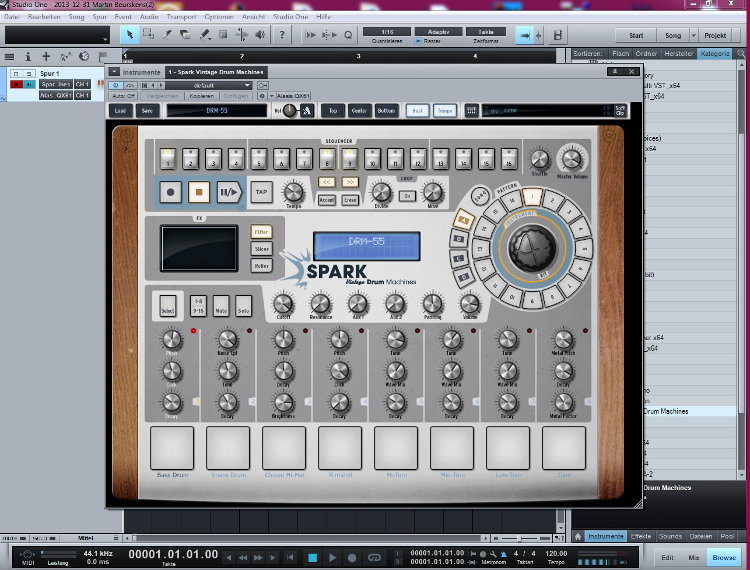The image size is (750, 570).
Task: Click the transport Record button
Action: click(352, 558)
